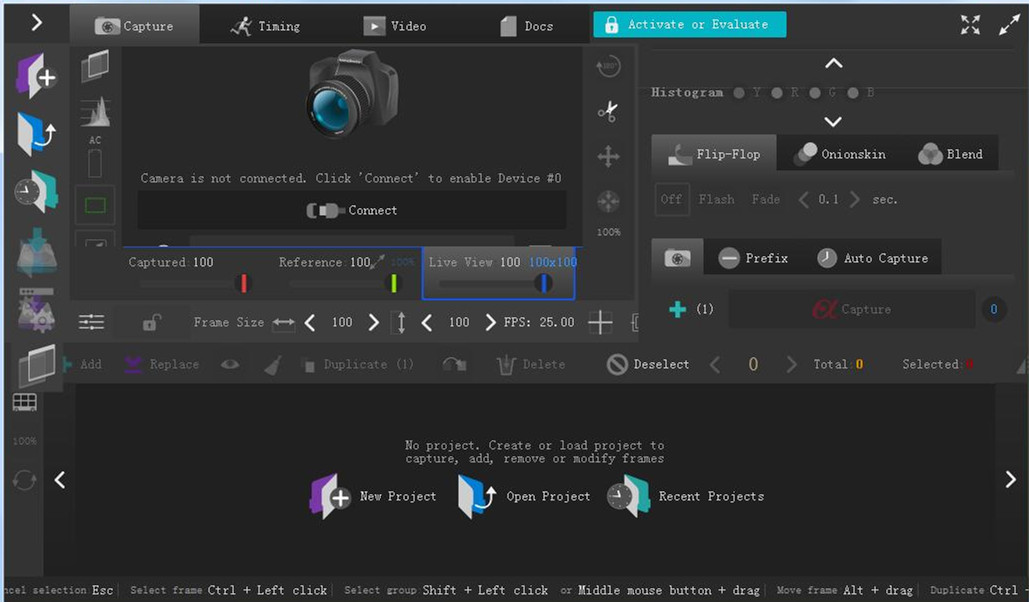The width and height of the screenshot is (1029, 602).
Task: Select the move arrows tool icon
Action: pos(608,156)
